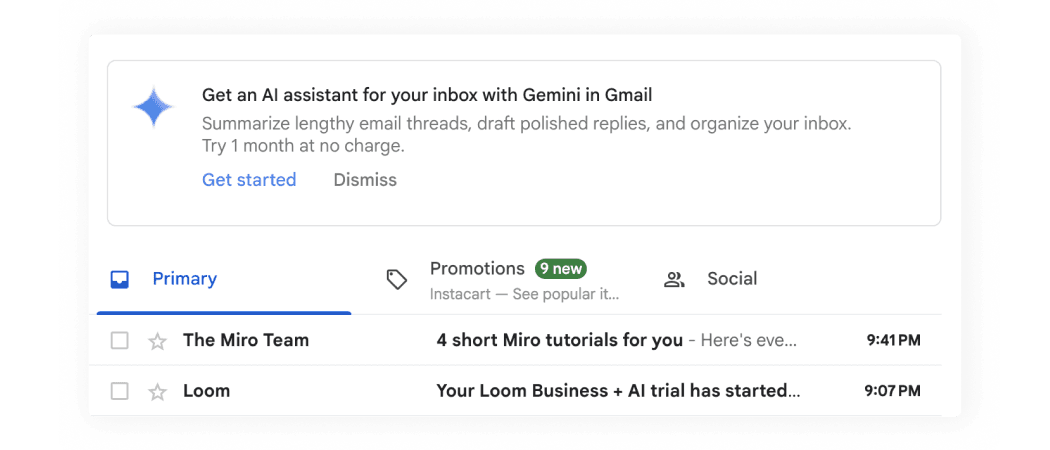
Task: Click the 9:41 PM timestamp
Action: tap(893, 340)
